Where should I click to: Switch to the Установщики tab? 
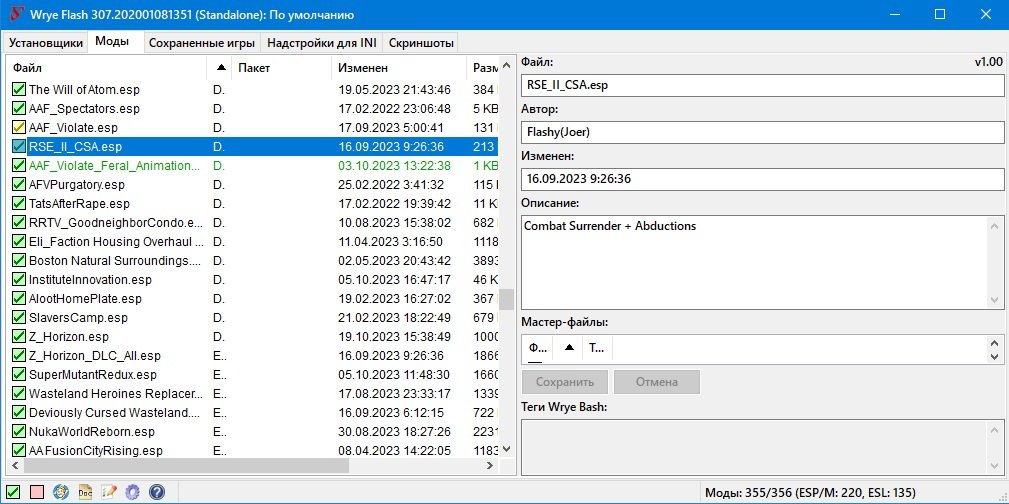(46, 42)
